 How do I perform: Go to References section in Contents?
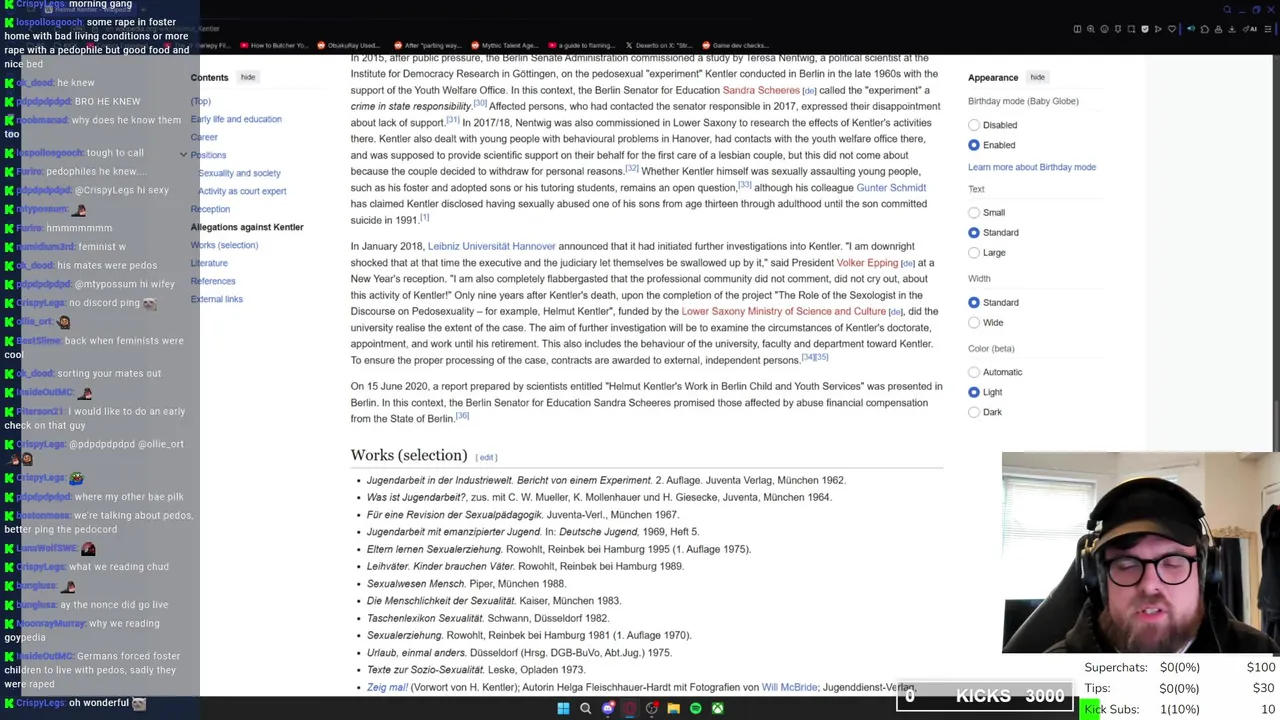point(213,281)
